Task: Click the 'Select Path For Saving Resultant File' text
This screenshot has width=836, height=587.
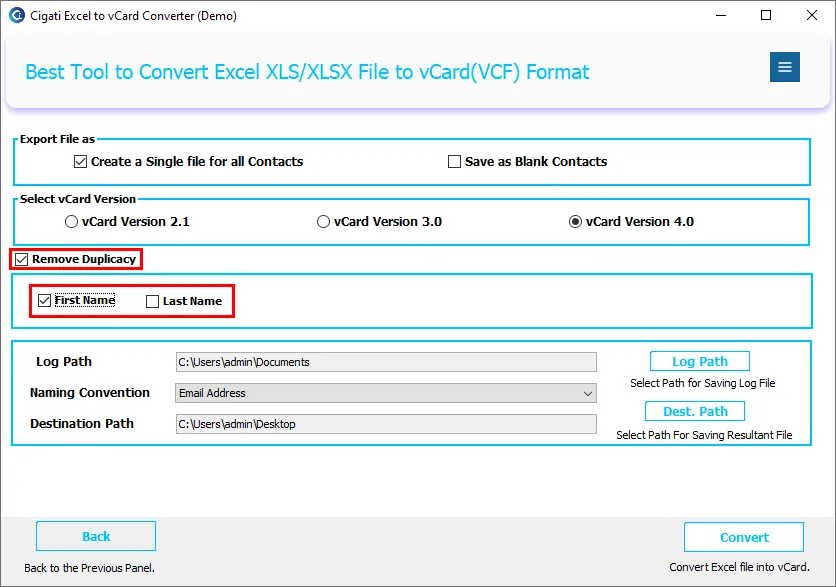Action: point(704,435)
